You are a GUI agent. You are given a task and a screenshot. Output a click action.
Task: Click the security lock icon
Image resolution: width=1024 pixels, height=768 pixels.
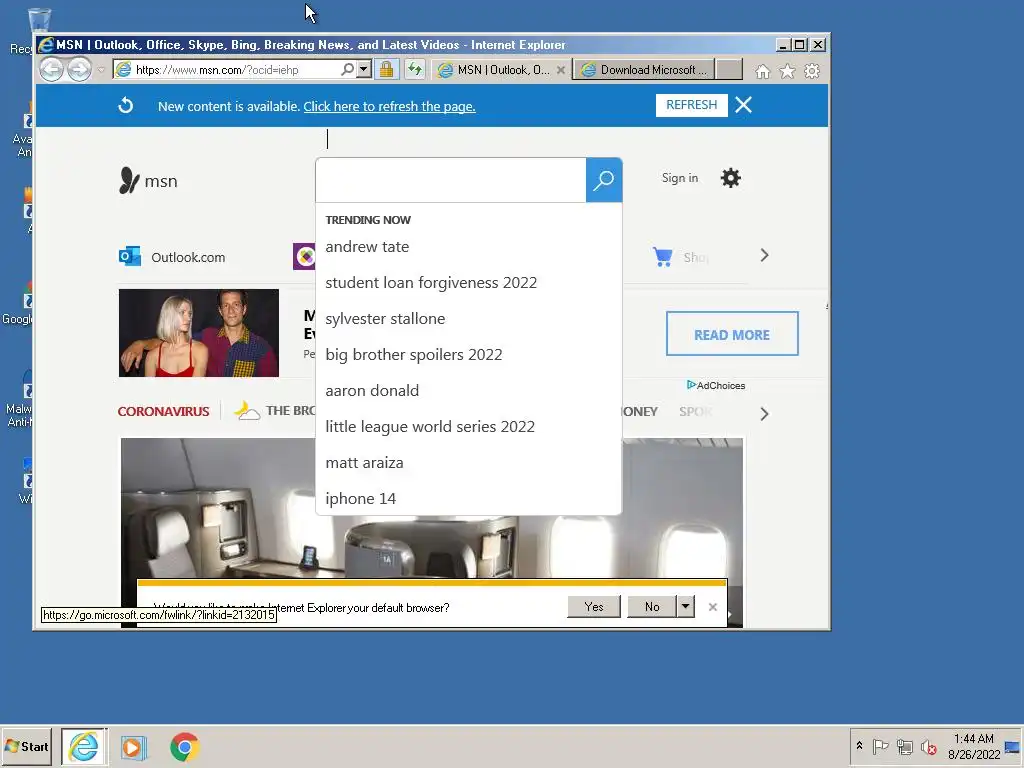386,69
